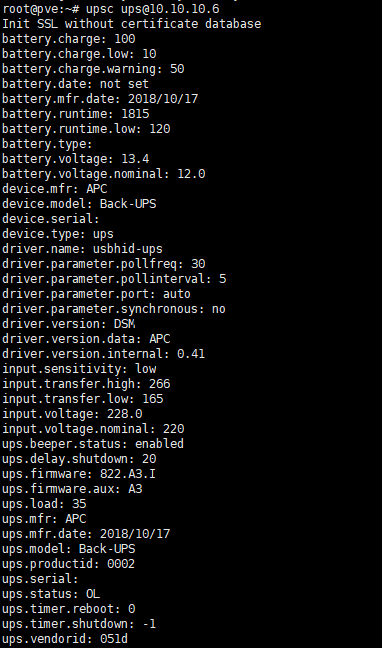The width and height of the screenshot is (382, 648).
Task: Click the ups.firmware: 822.A3.I line
Action: tap(79, 474)
